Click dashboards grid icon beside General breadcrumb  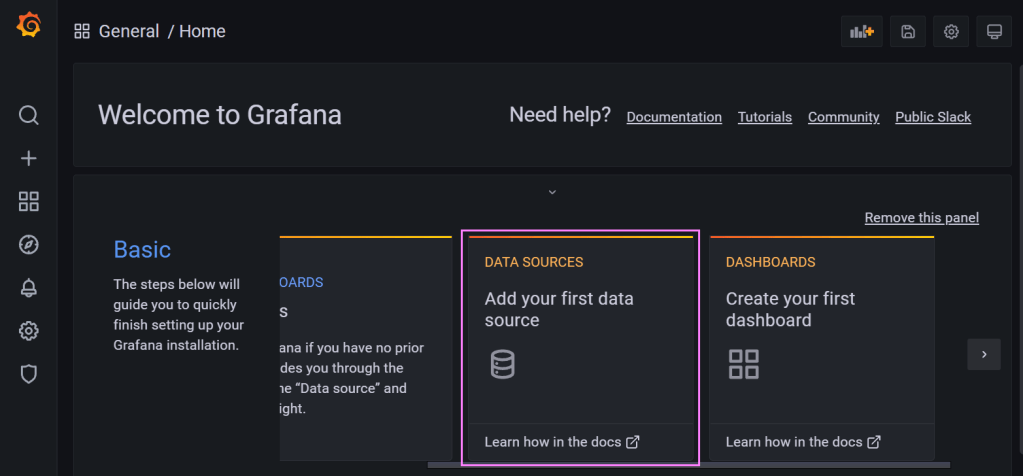pos(82,31)
